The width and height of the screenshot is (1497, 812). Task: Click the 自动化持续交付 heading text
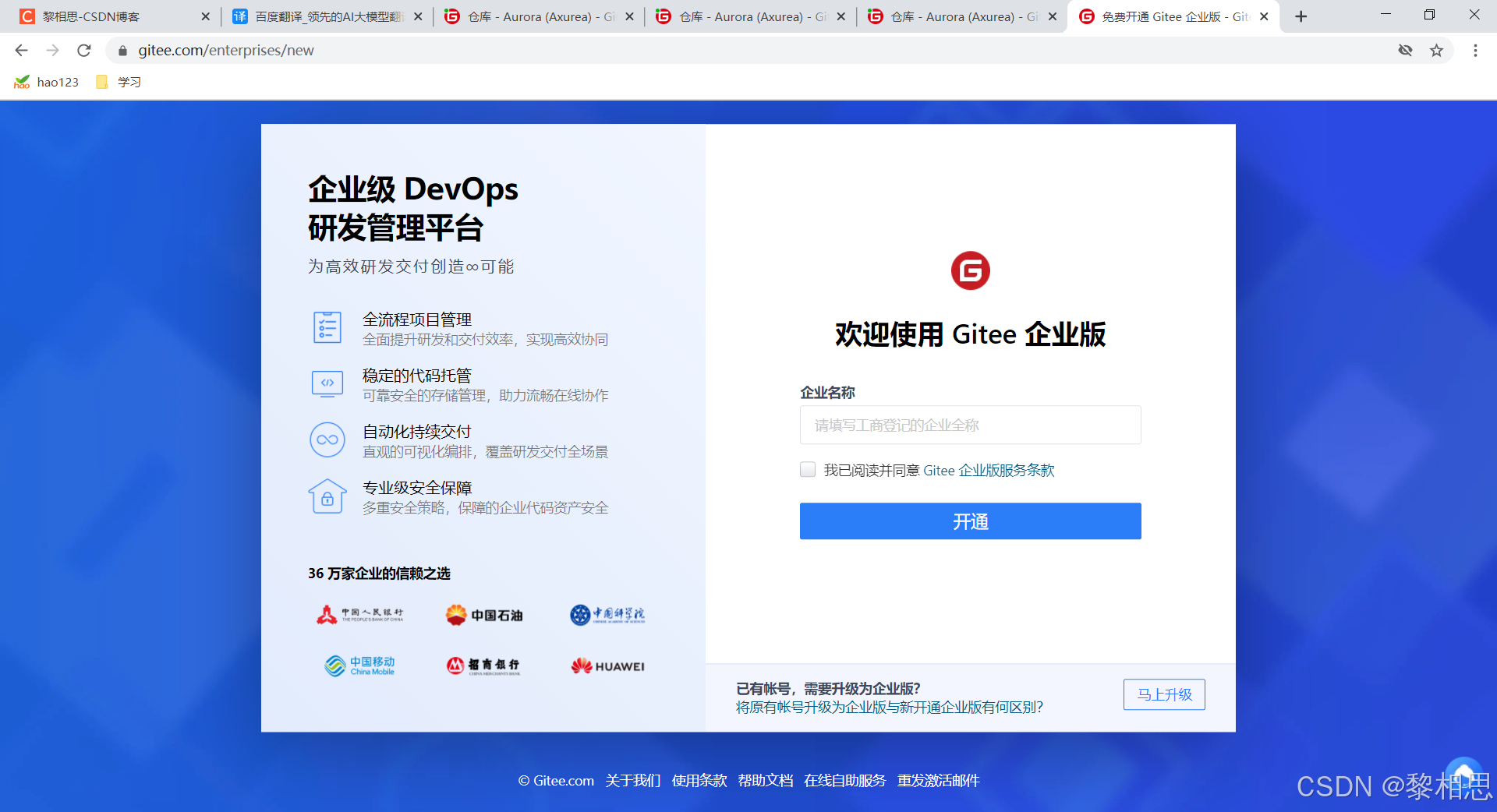coord(417,432)
